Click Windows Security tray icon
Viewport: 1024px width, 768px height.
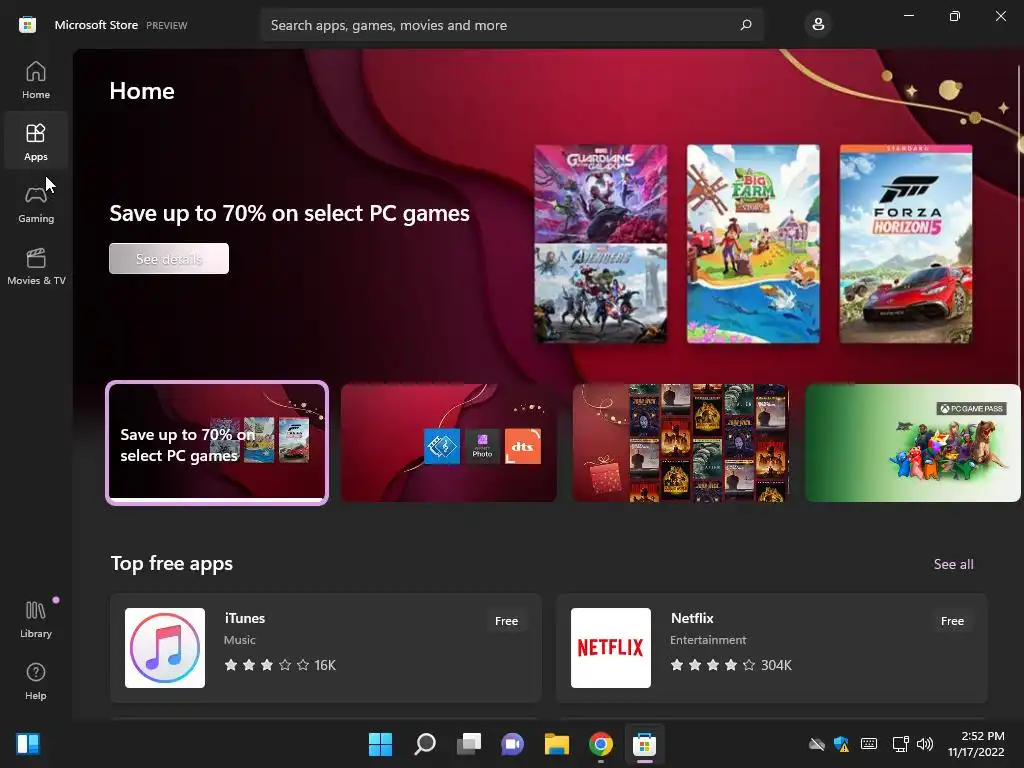click(x=841, y=744)
